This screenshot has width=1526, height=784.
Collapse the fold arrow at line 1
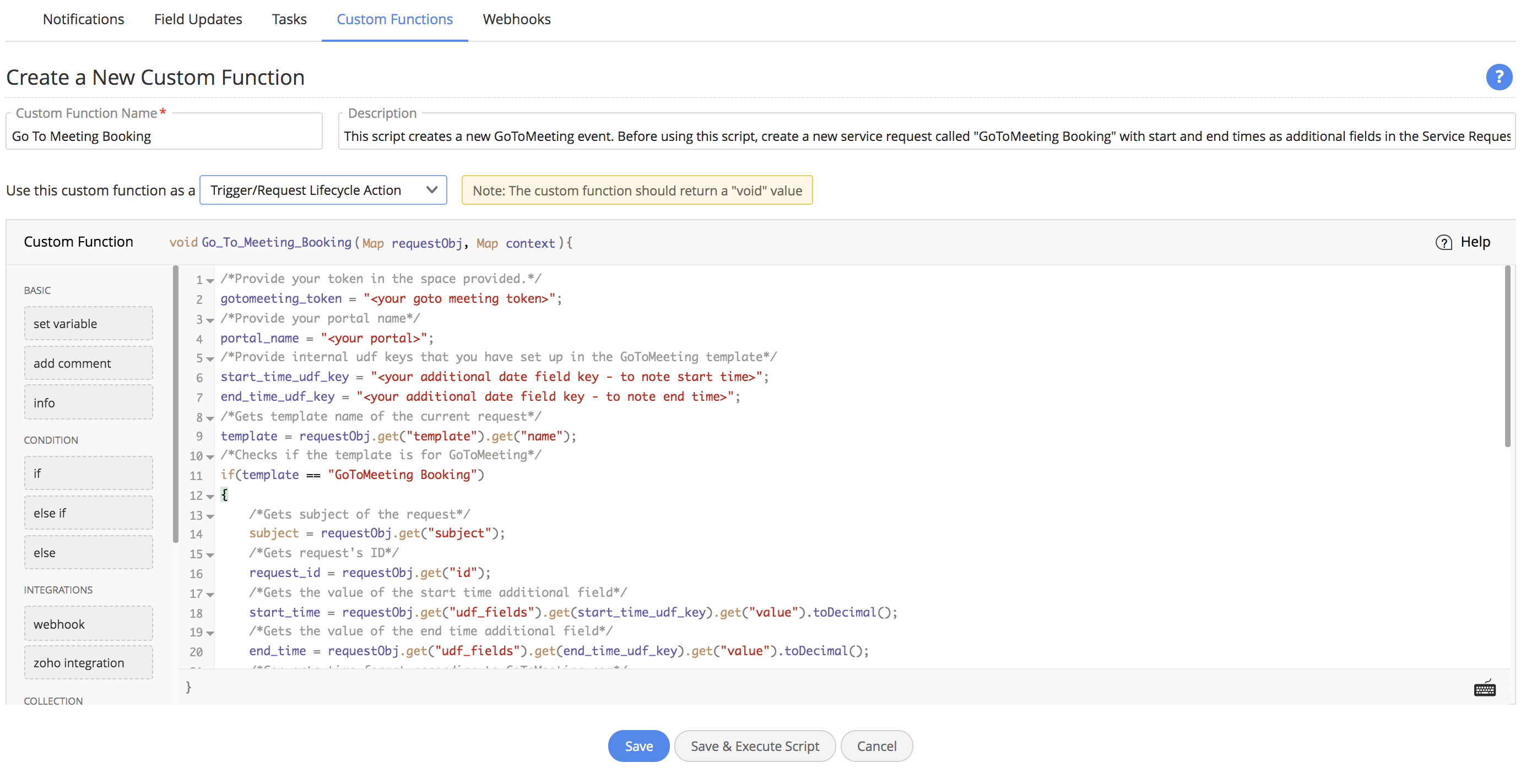coord(210,281)
